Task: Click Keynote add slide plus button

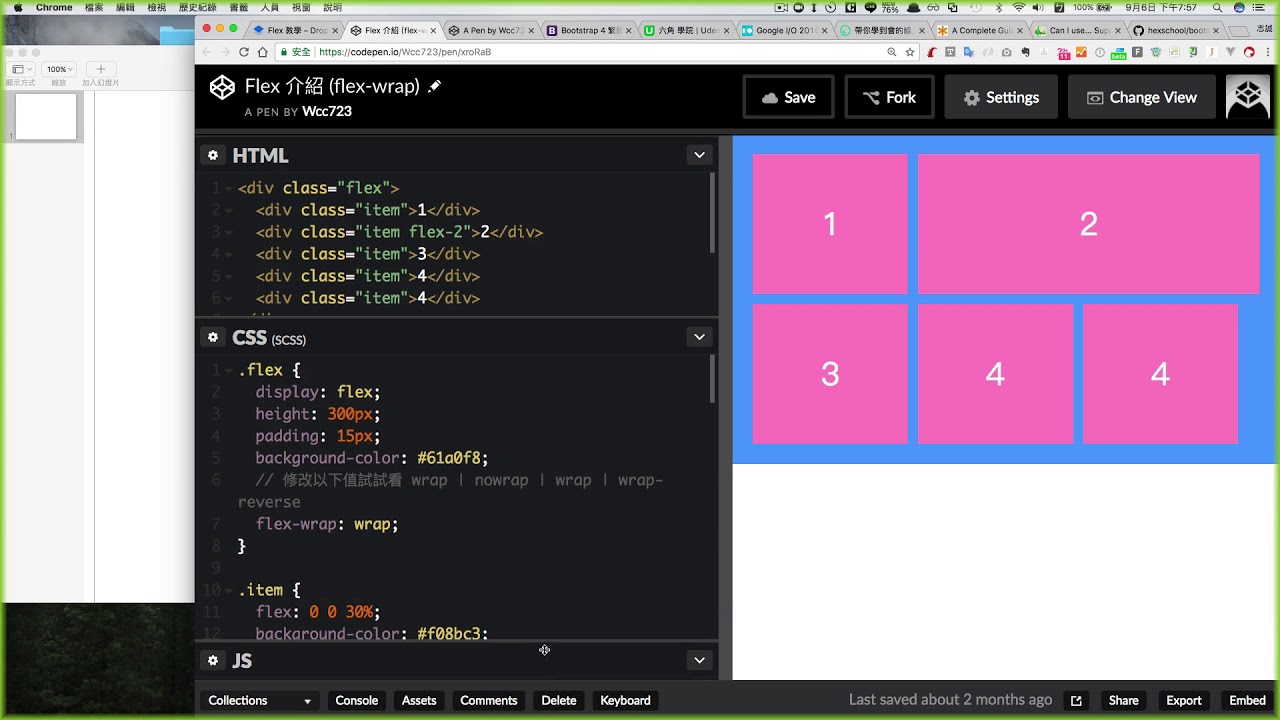Action: (x=100, y=69)
